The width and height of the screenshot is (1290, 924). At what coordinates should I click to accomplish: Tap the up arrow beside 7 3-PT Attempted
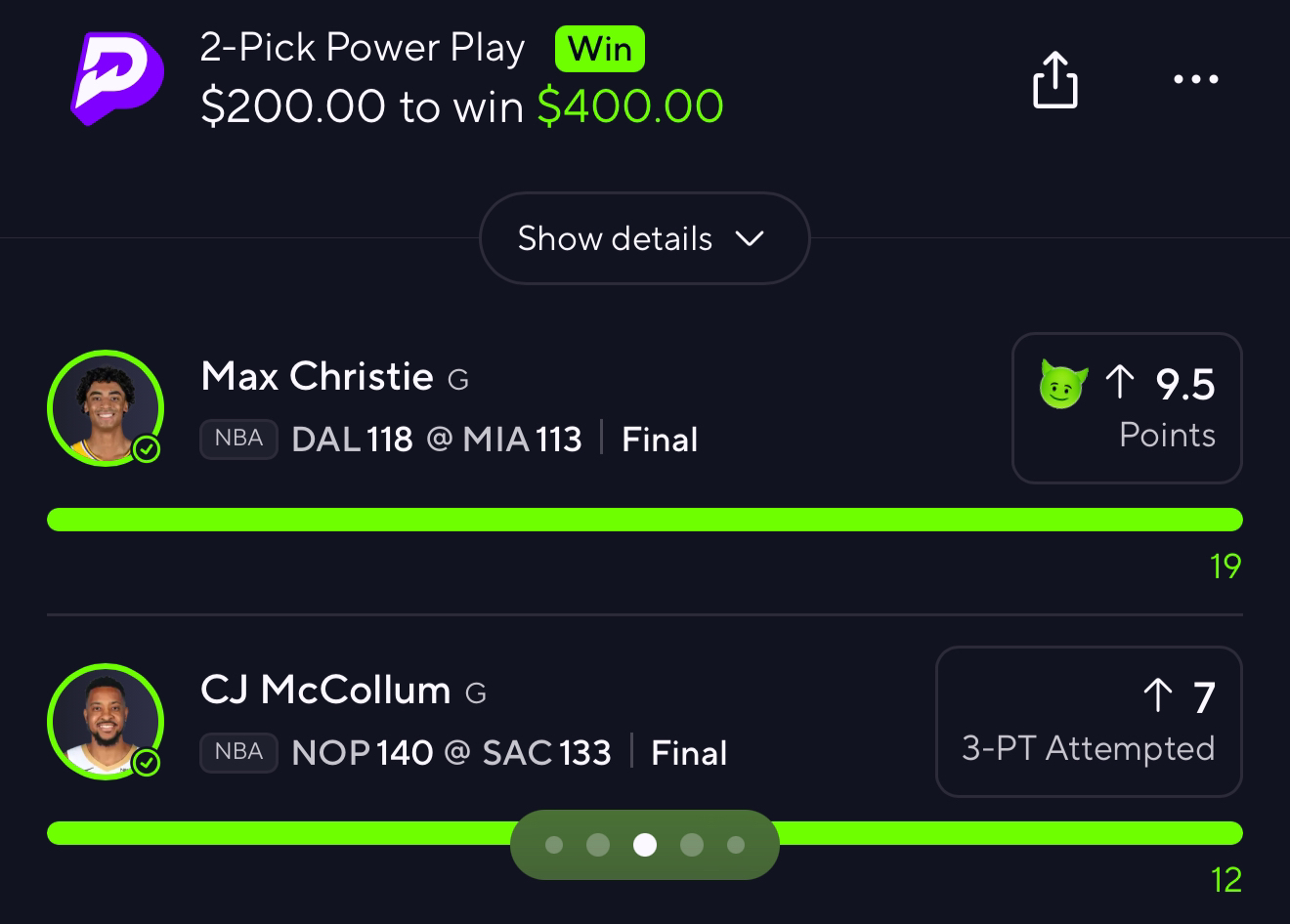pyautogui.click(x=1158, y=695)
